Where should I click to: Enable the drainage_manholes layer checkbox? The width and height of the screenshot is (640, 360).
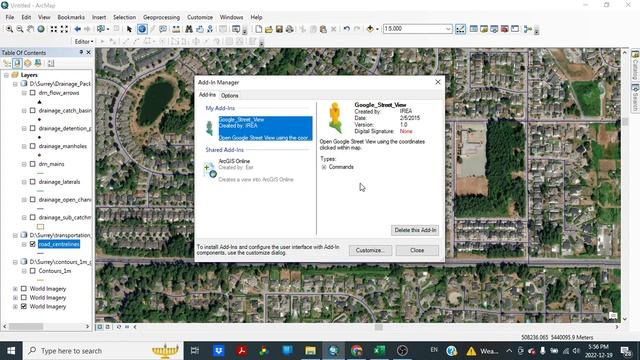(33, 146)
